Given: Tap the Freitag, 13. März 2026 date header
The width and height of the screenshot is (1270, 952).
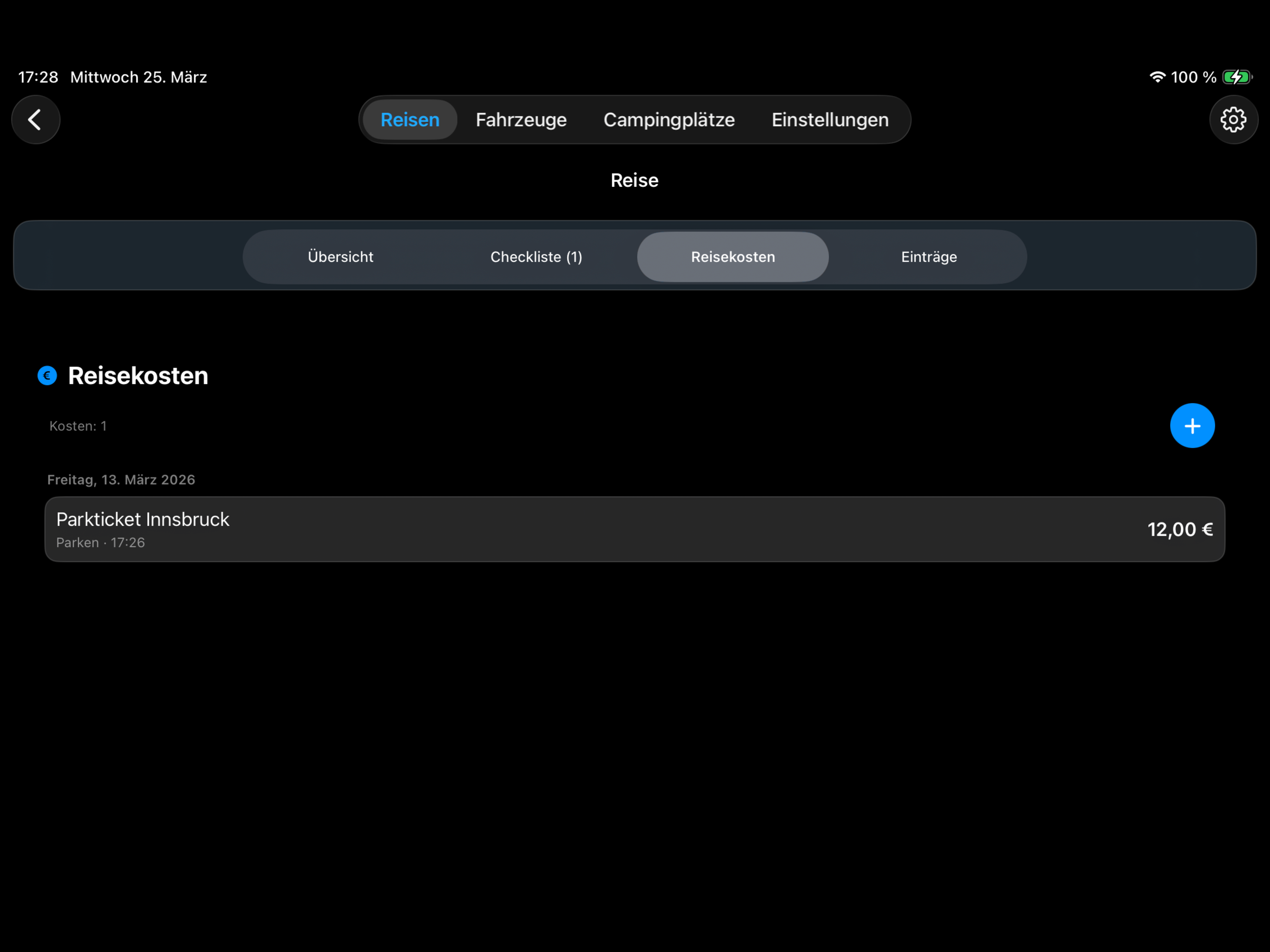Looking at the screenshot, I should click(121, 479).
